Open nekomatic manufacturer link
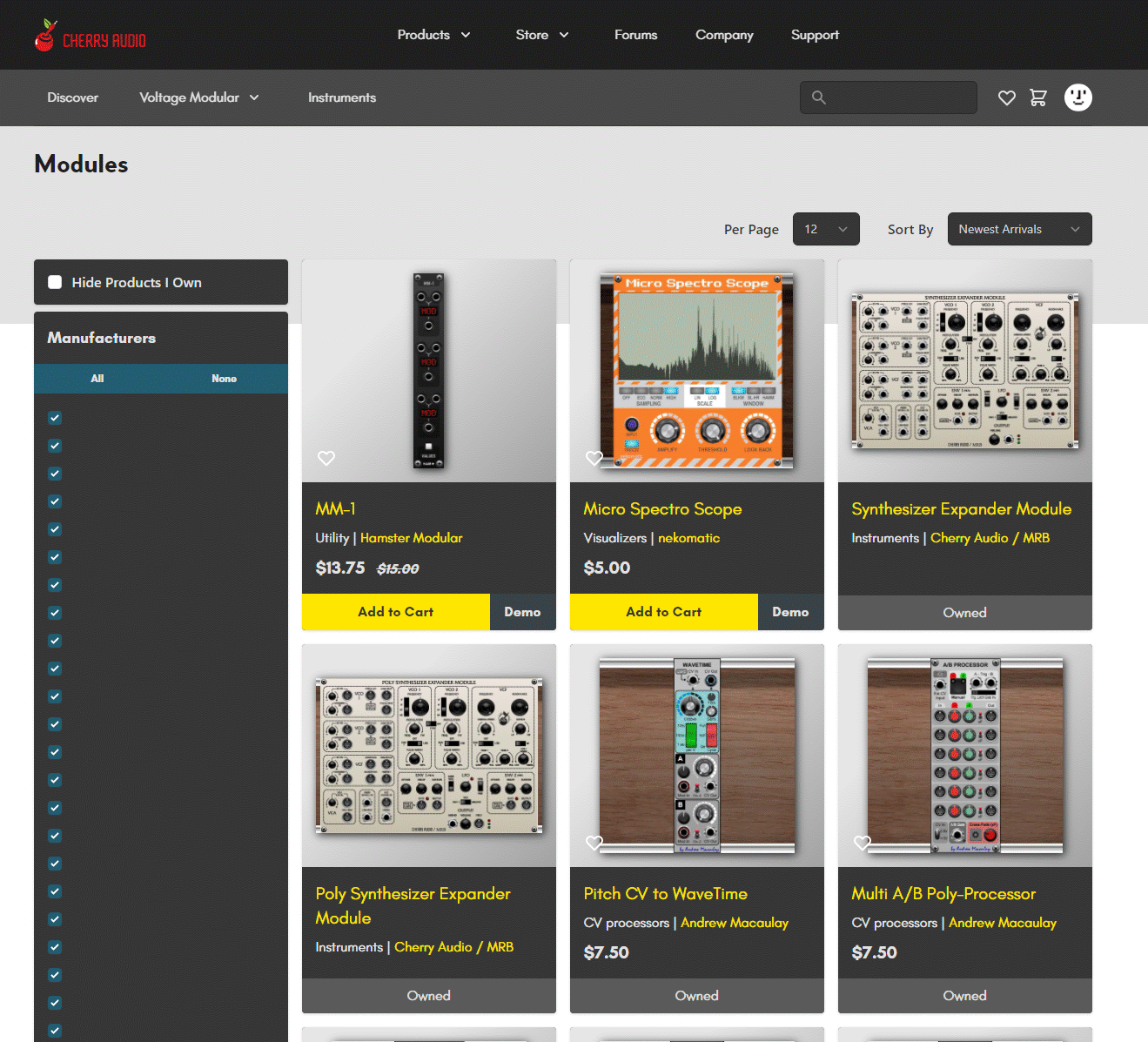1148x1042 pixels. click(689, 538)
